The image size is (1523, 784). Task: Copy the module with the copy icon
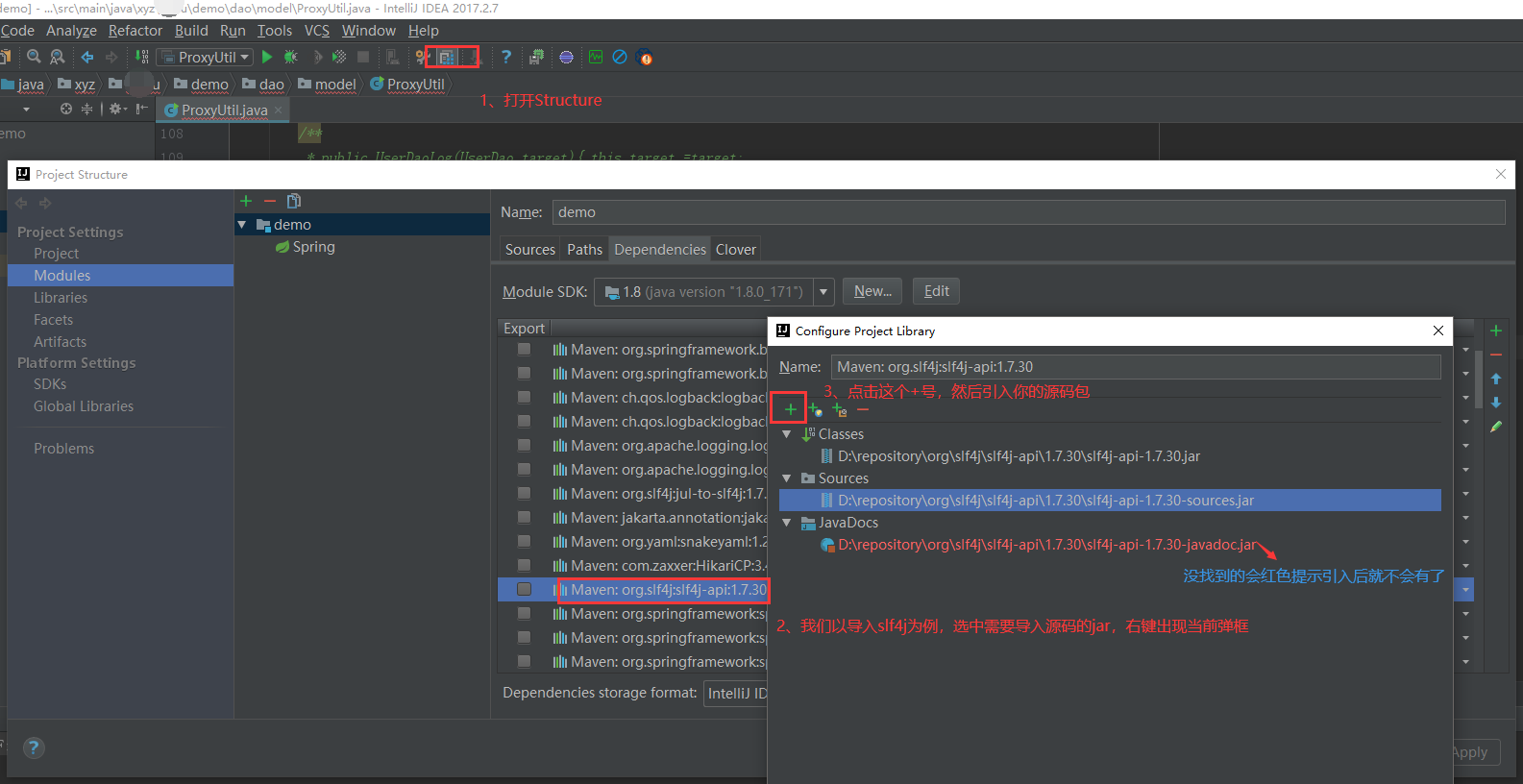coord(294,201)
